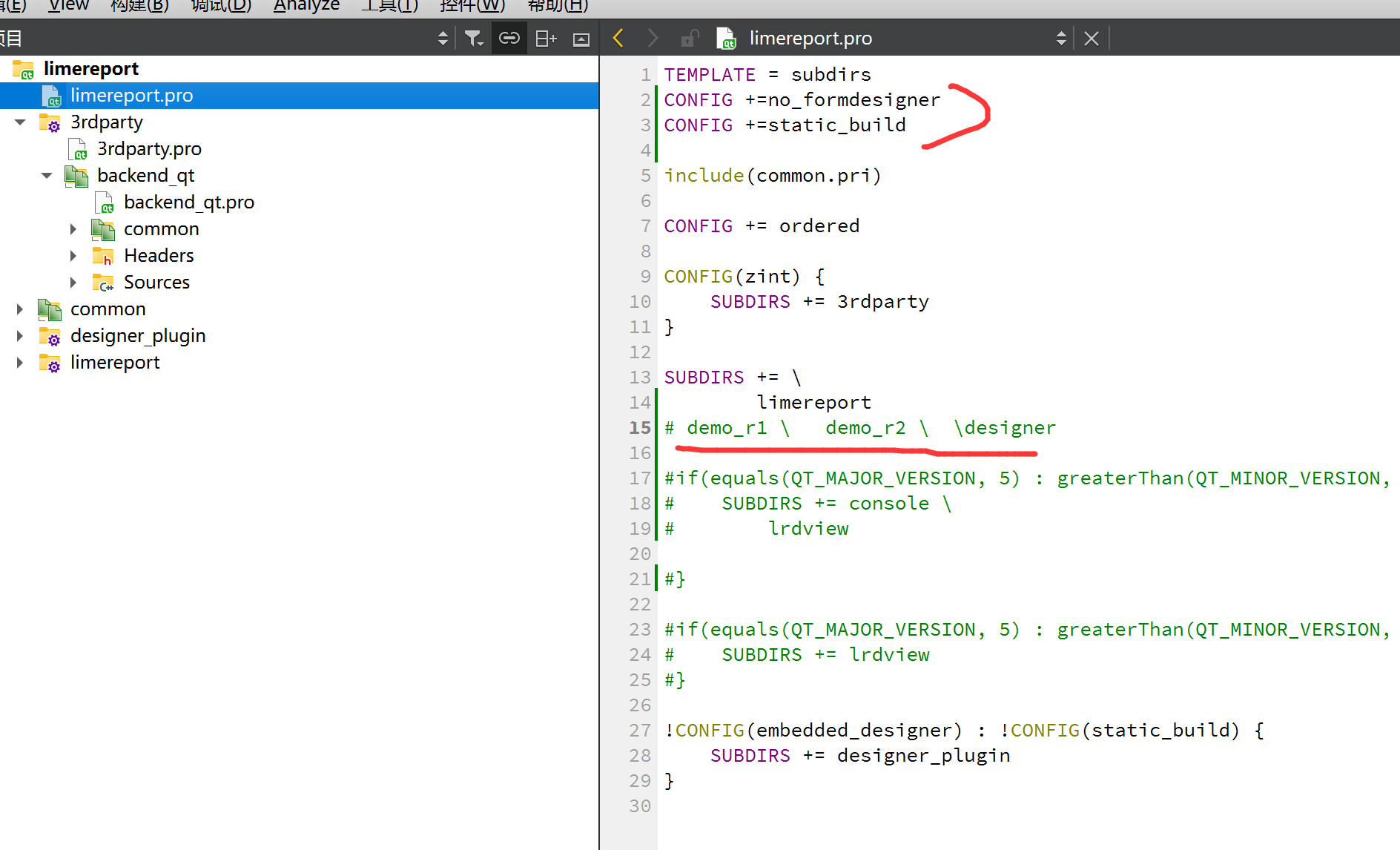Expand the Sources folder
The width and height of the screenshot is (1400, 850).
73,282
